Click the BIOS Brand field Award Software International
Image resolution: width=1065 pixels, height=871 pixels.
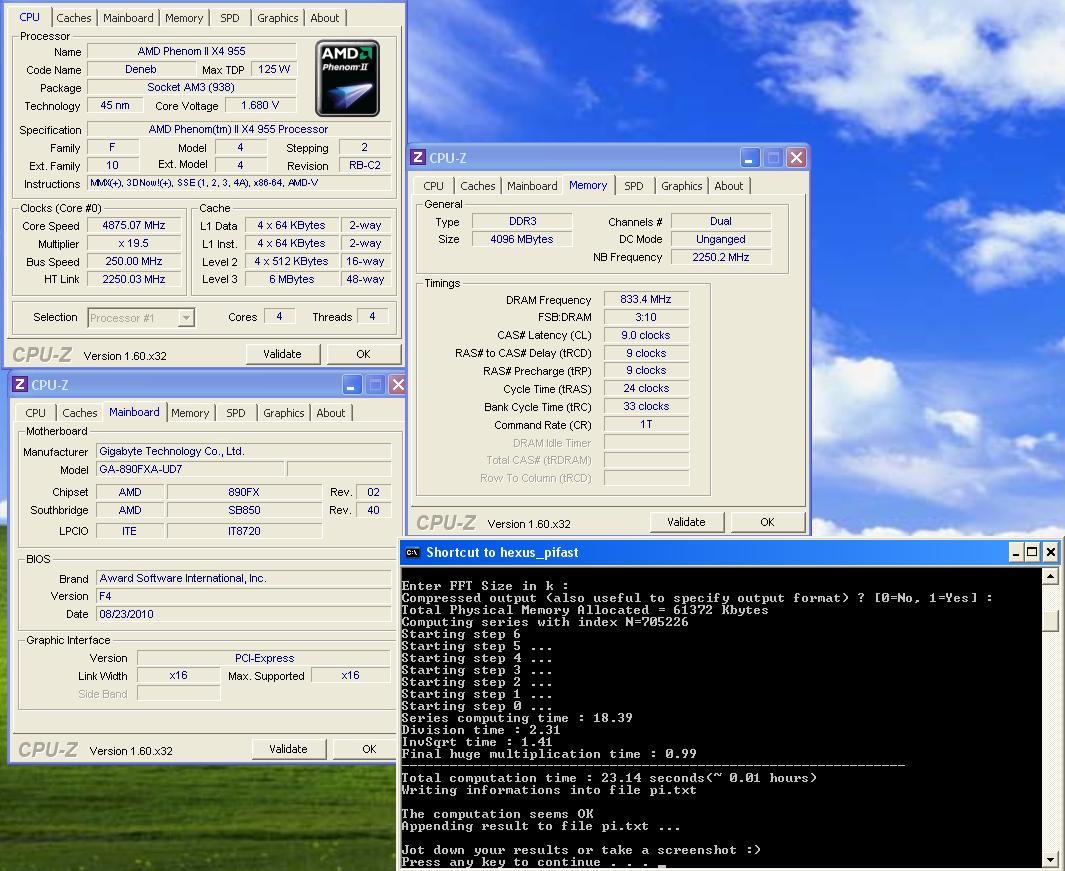(x=244, y=578)
